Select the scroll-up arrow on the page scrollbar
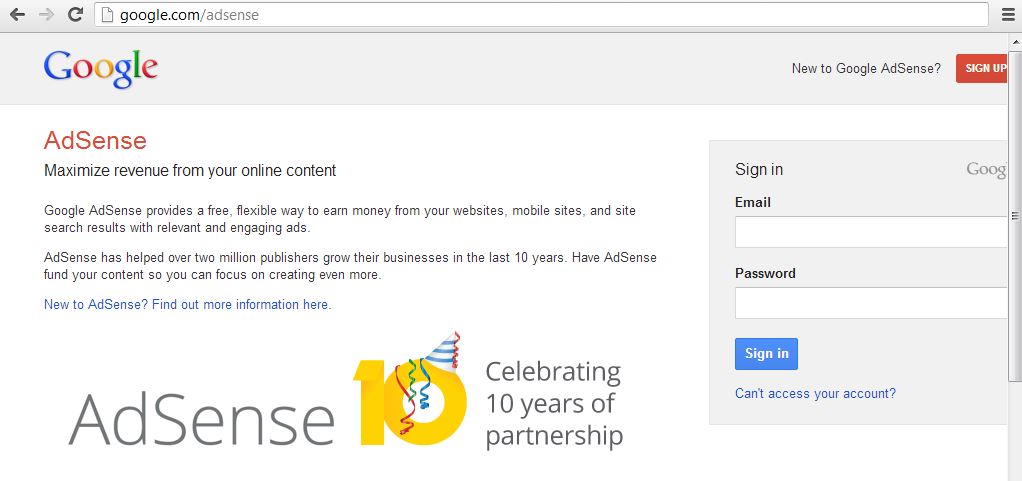Image resolution: width=1022 pixels, height=481 pixels. pos(1015,42)
